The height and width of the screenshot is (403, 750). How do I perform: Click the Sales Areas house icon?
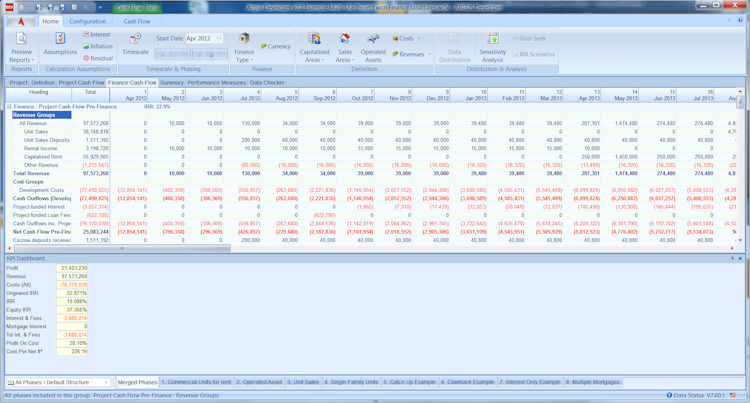344,38
